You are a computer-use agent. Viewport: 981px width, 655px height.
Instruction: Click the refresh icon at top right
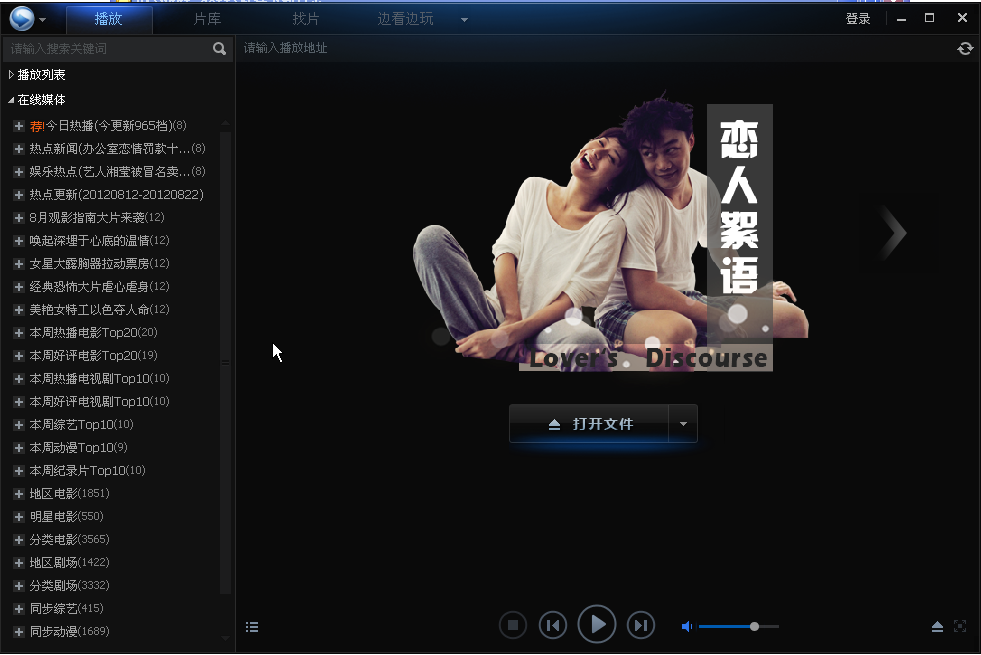[x=965, y=48]
